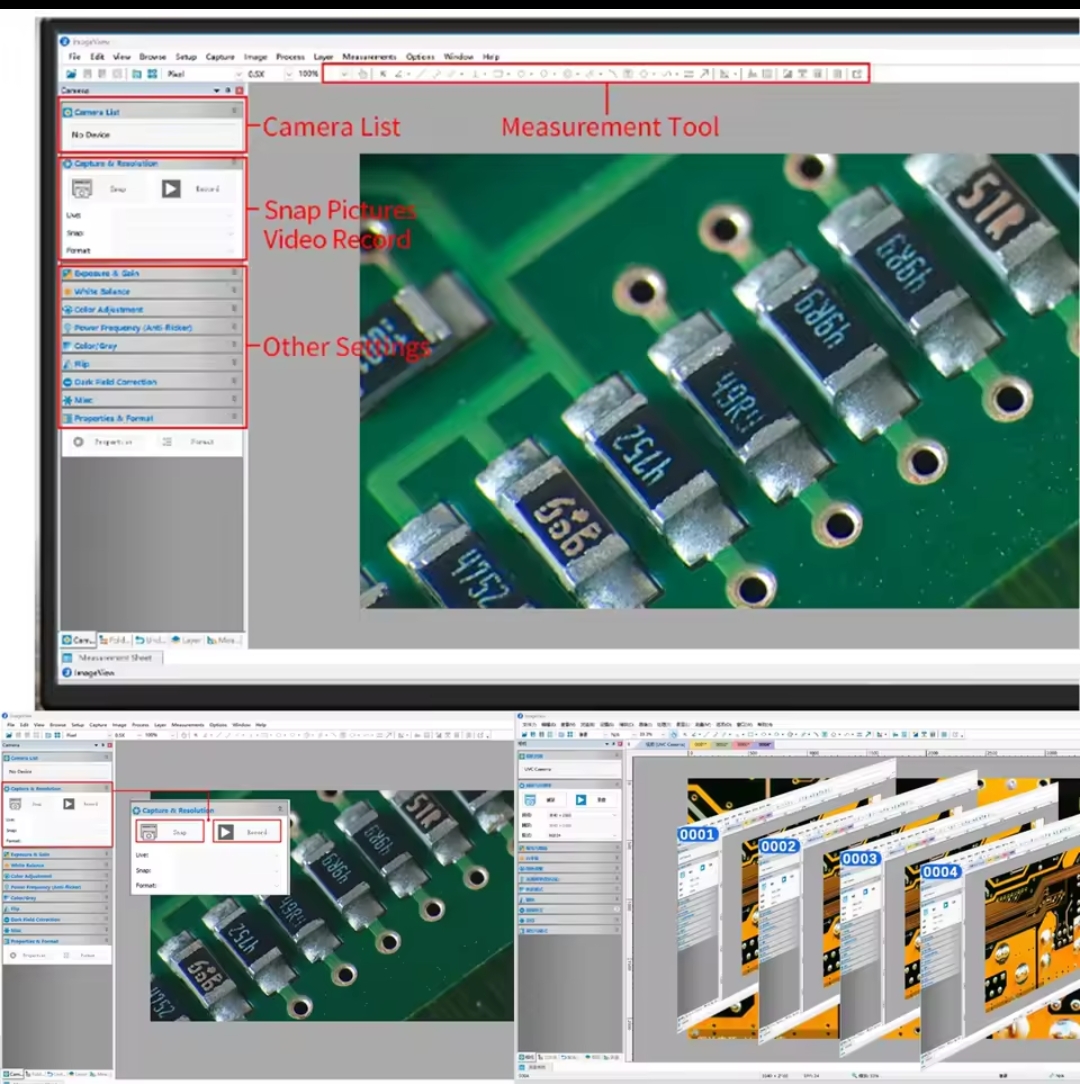Open the Measurements menu in main window
1080x1084 pixels.
pyautogui.click(x=369, y=57)
